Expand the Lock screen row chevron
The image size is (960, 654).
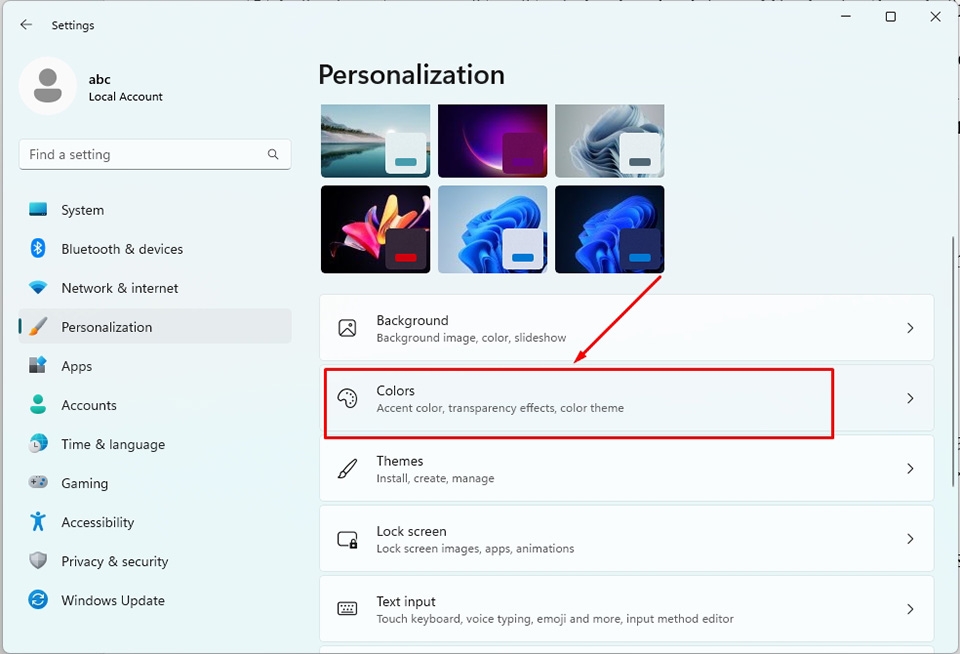(910, 538)
